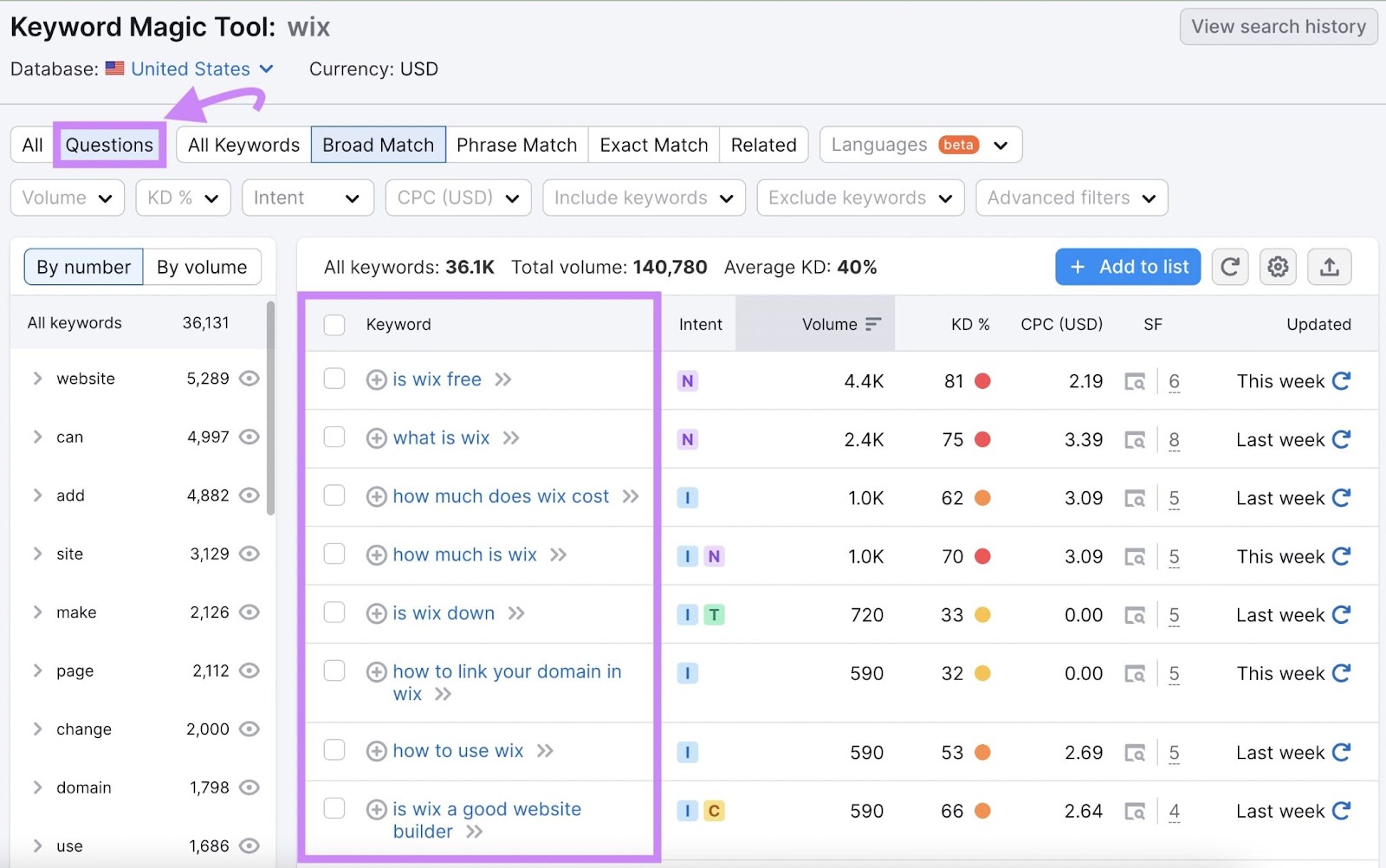Open the United States database dropdown
1386x868 pixels.
point(190,68)
